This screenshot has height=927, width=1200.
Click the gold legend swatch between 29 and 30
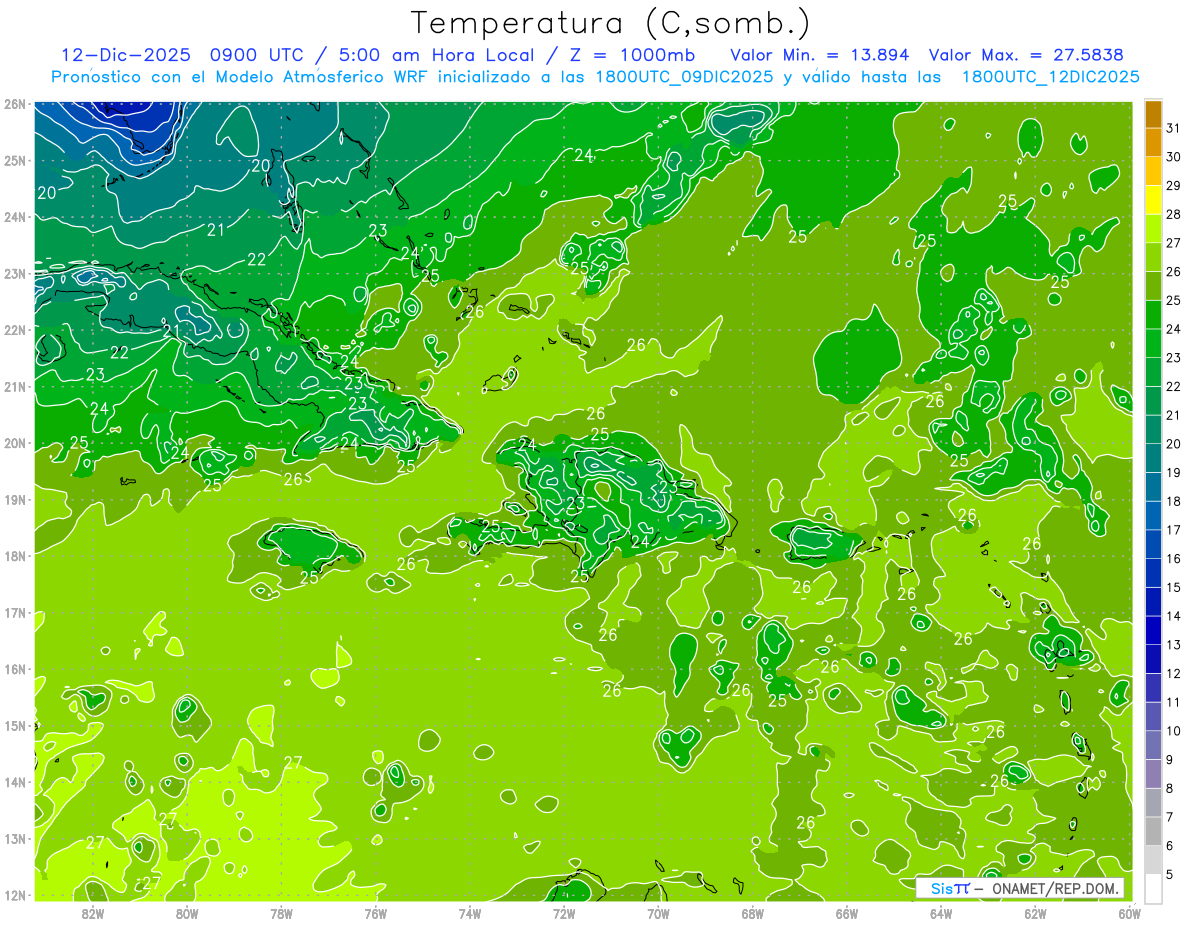(1153, 172)
